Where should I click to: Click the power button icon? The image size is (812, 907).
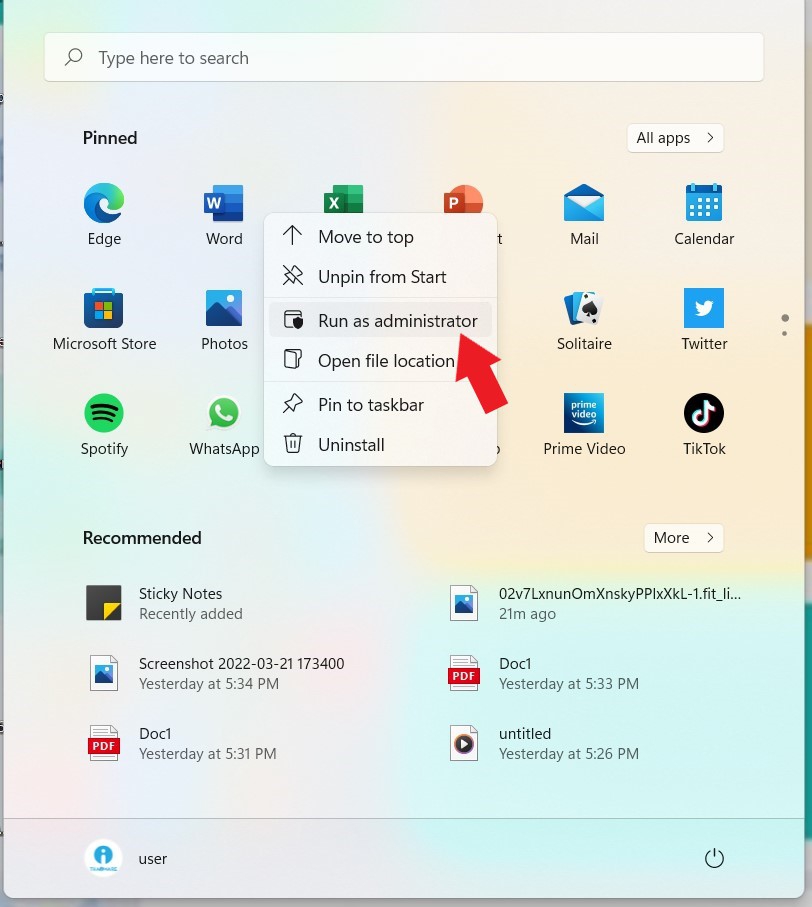tap(714, 858)
